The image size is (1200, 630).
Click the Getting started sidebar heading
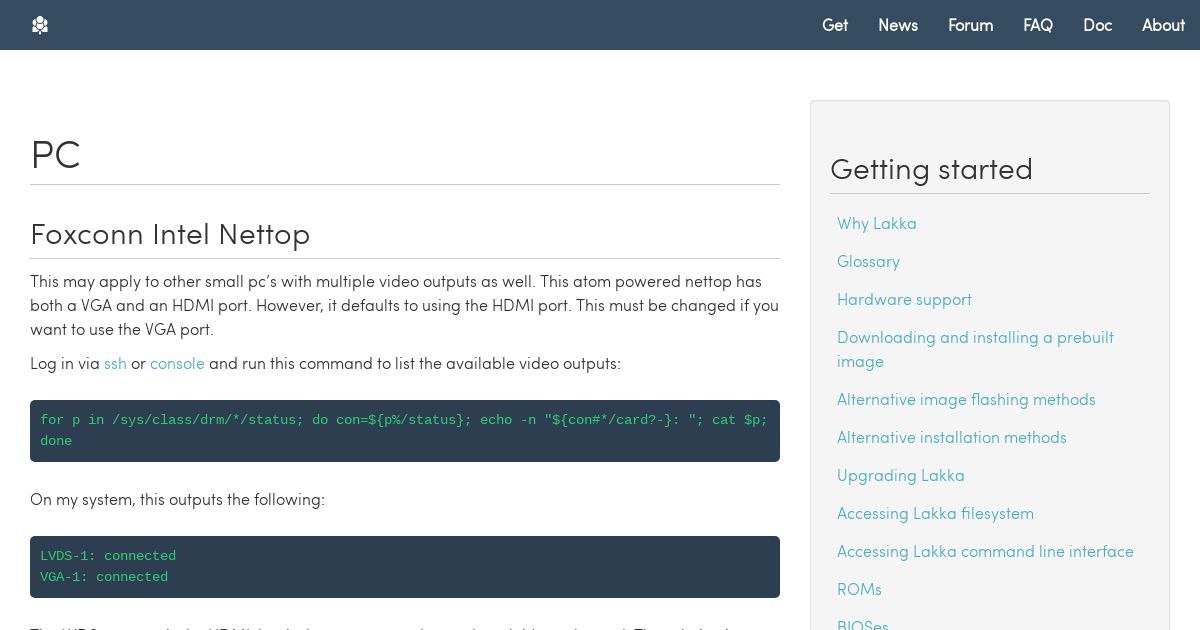pos(931,169)
